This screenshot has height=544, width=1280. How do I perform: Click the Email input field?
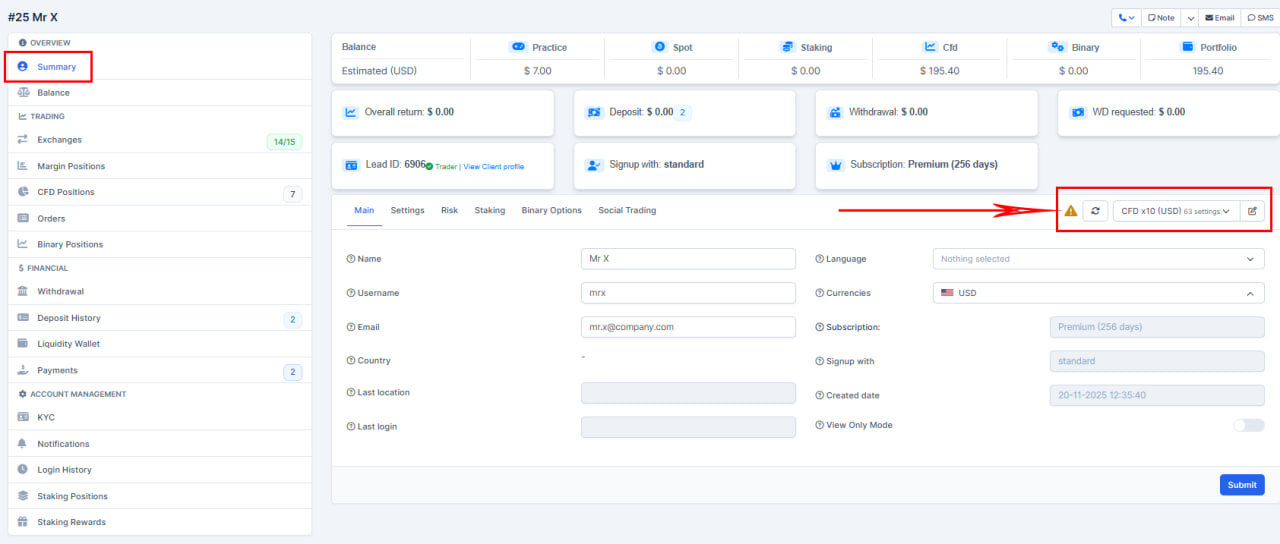687,327
